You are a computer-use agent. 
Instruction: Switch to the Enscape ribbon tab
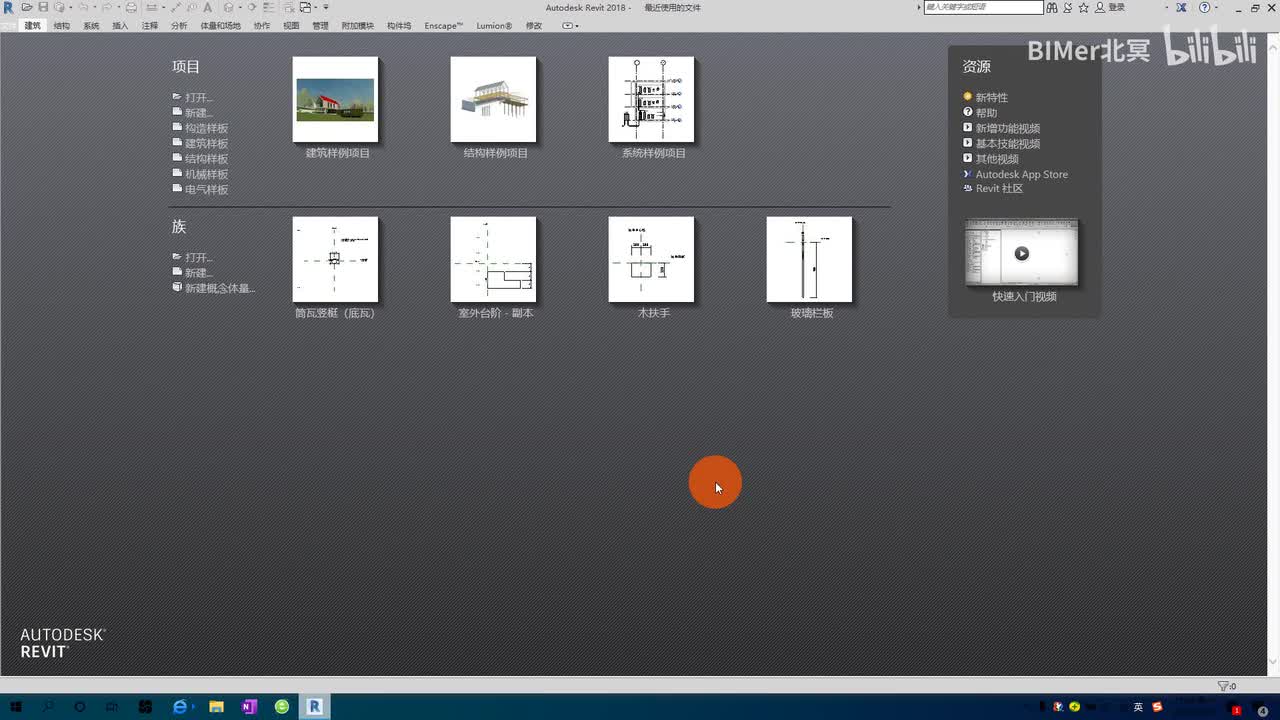tap(444, 26)
